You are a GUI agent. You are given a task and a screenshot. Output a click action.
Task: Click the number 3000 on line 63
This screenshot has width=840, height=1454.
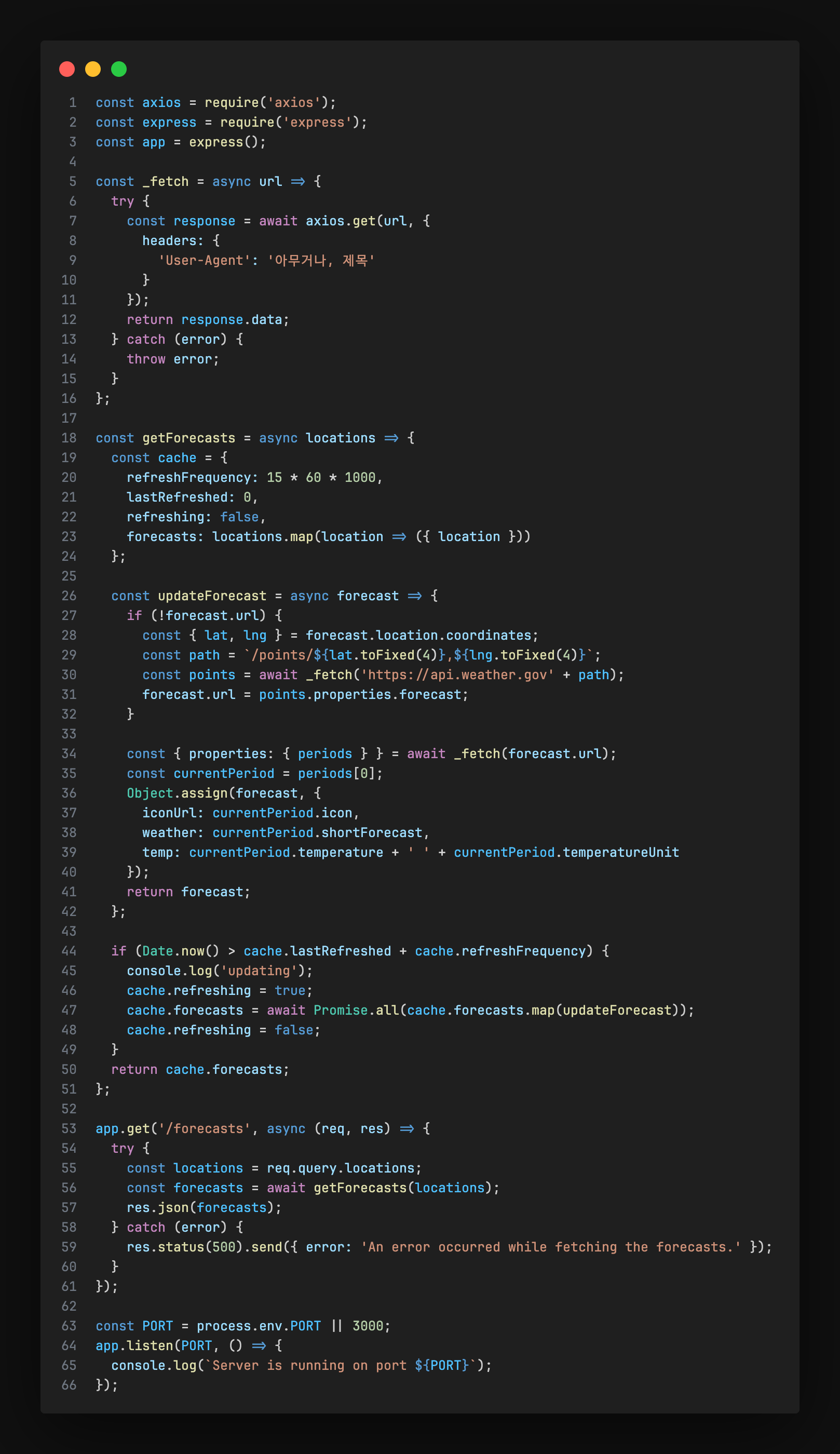coord(368,1326)
